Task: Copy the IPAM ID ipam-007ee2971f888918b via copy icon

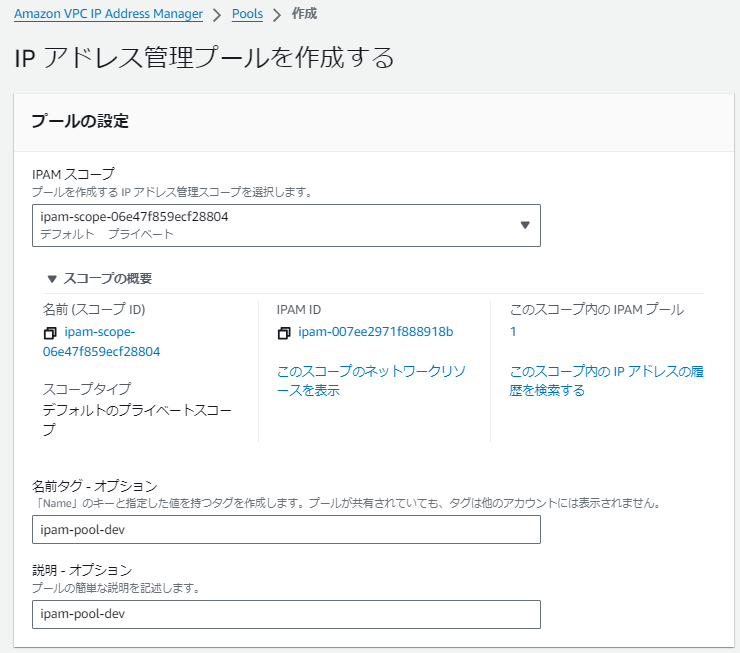Action: tap(284, 333)
